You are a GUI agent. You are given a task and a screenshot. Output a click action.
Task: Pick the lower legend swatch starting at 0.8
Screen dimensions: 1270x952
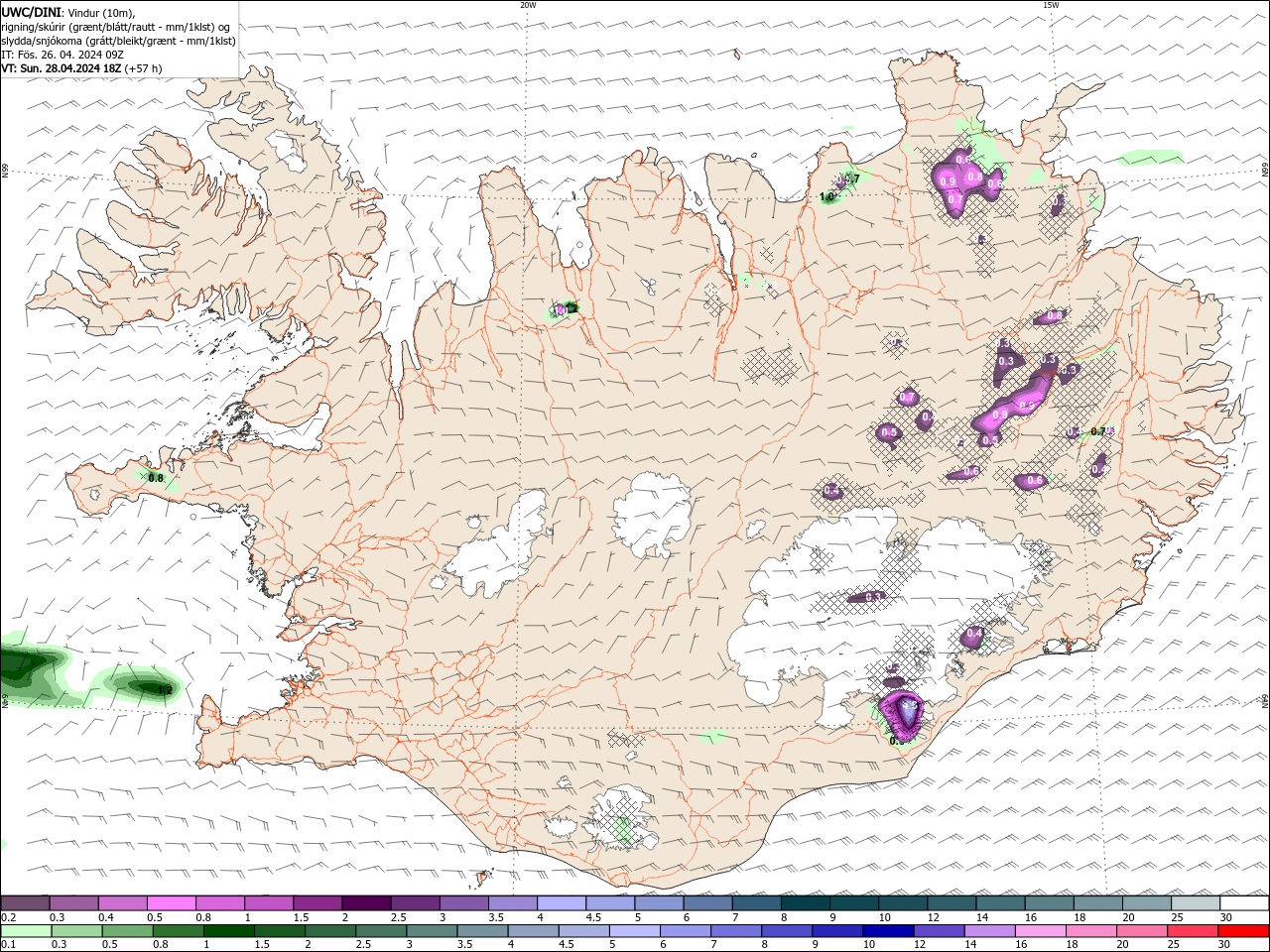click(x=179, y=931)
